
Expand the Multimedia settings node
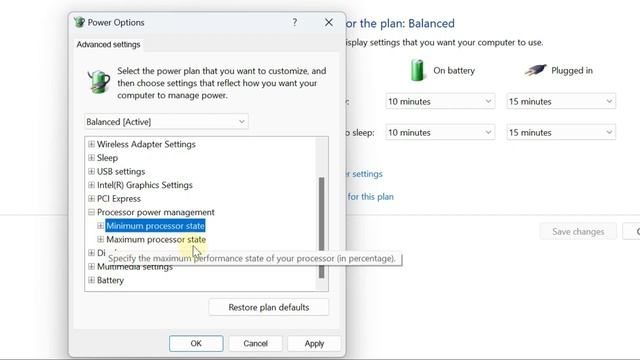[91, 267]
